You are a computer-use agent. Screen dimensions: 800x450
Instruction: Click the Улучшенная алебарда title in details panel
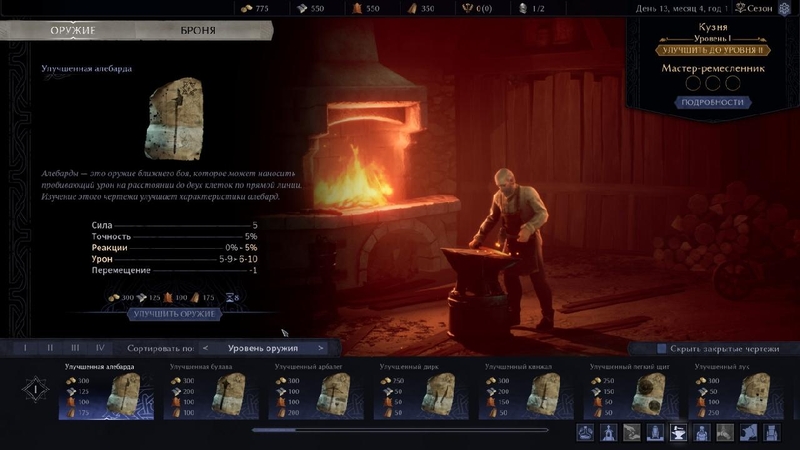[86, 68]
